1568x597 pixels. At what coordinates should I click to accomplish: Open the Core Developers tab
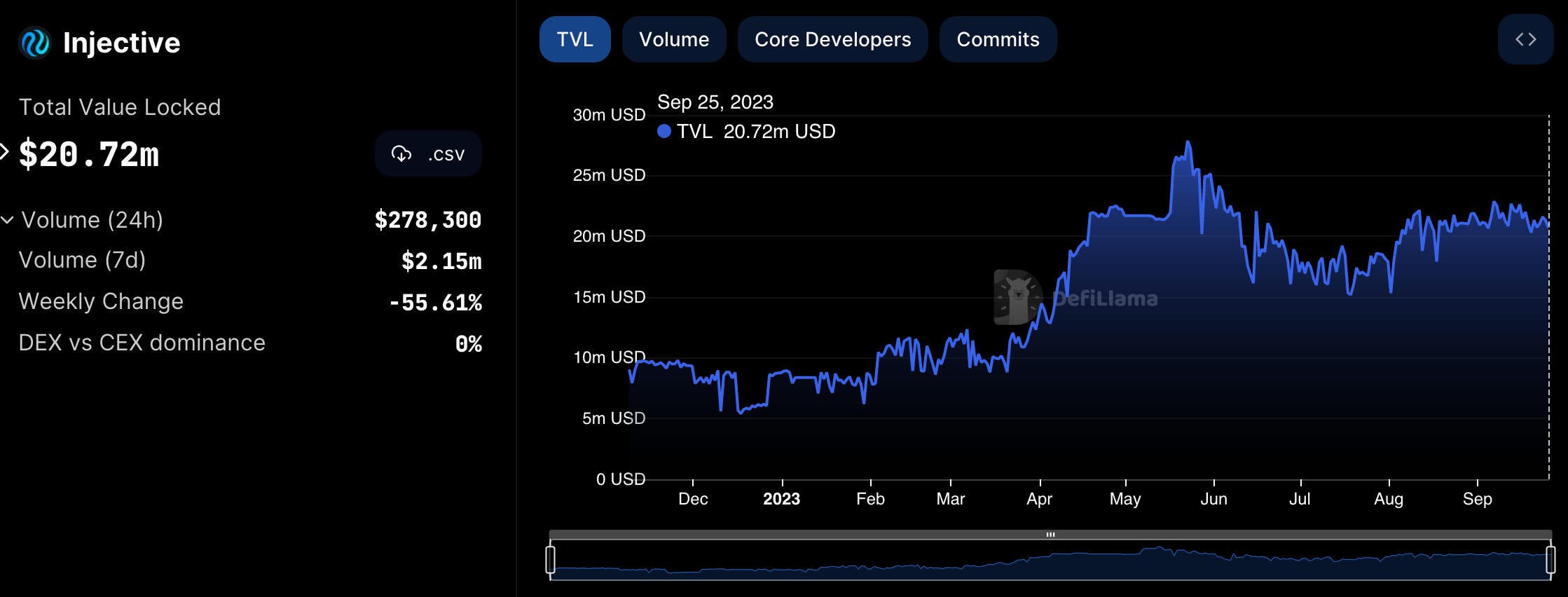(832, 39)
